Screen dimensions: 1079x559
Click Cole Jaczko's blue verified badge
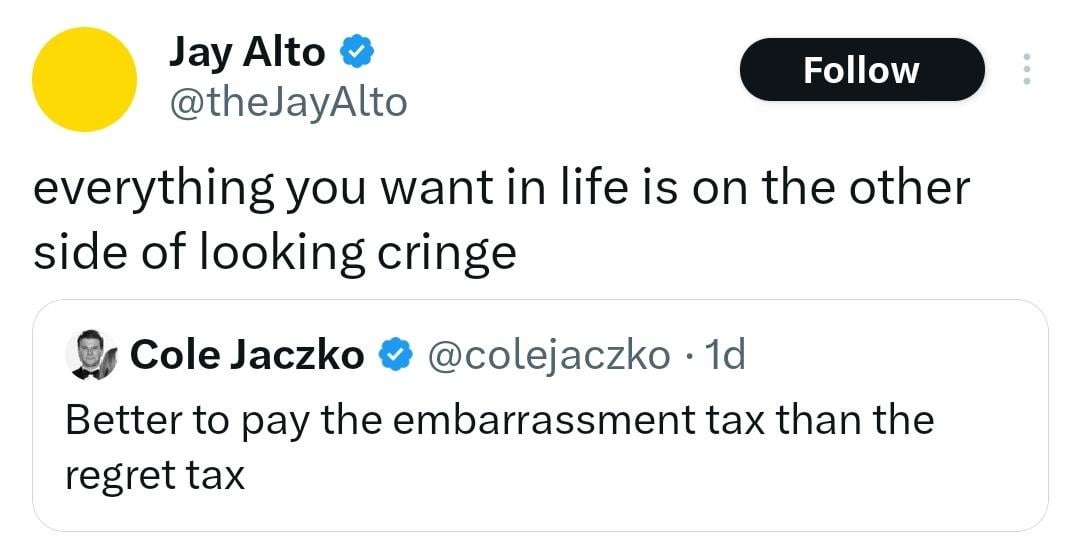pyautogui.click(x=396, y=353)
